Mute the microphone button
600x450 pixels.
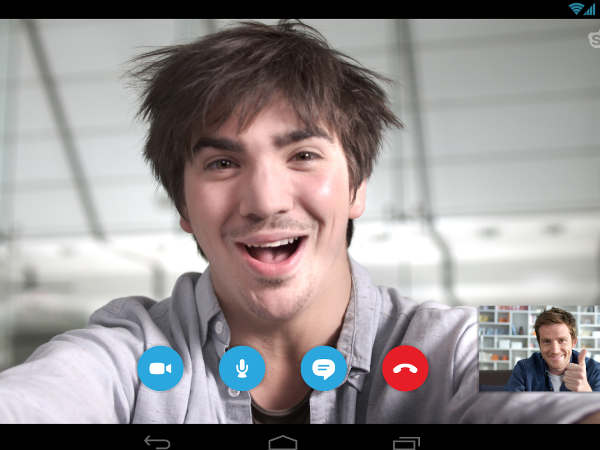click(242, 369)
